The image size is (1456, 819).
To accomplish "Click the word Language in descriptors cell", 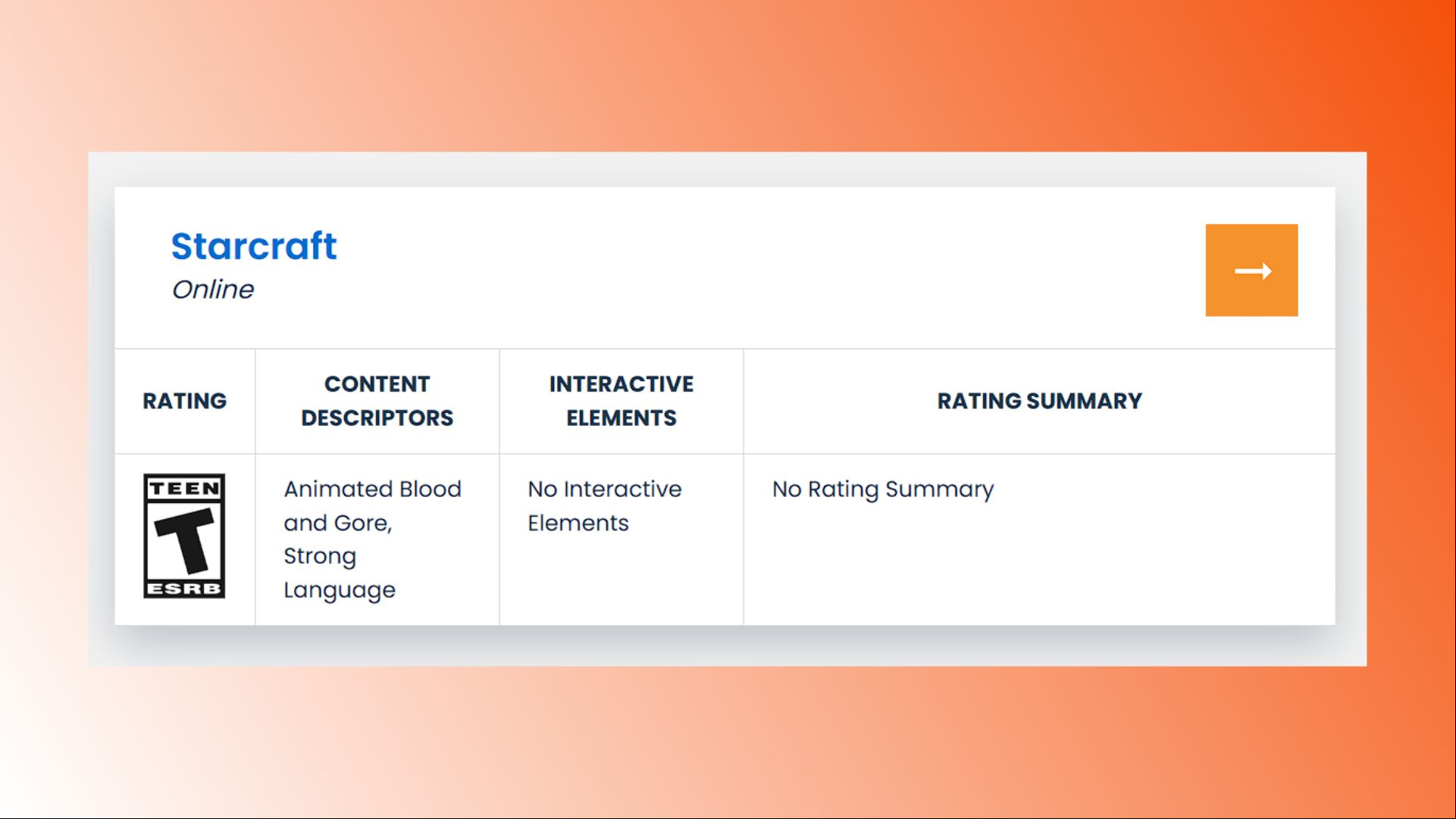I will 340,590.
